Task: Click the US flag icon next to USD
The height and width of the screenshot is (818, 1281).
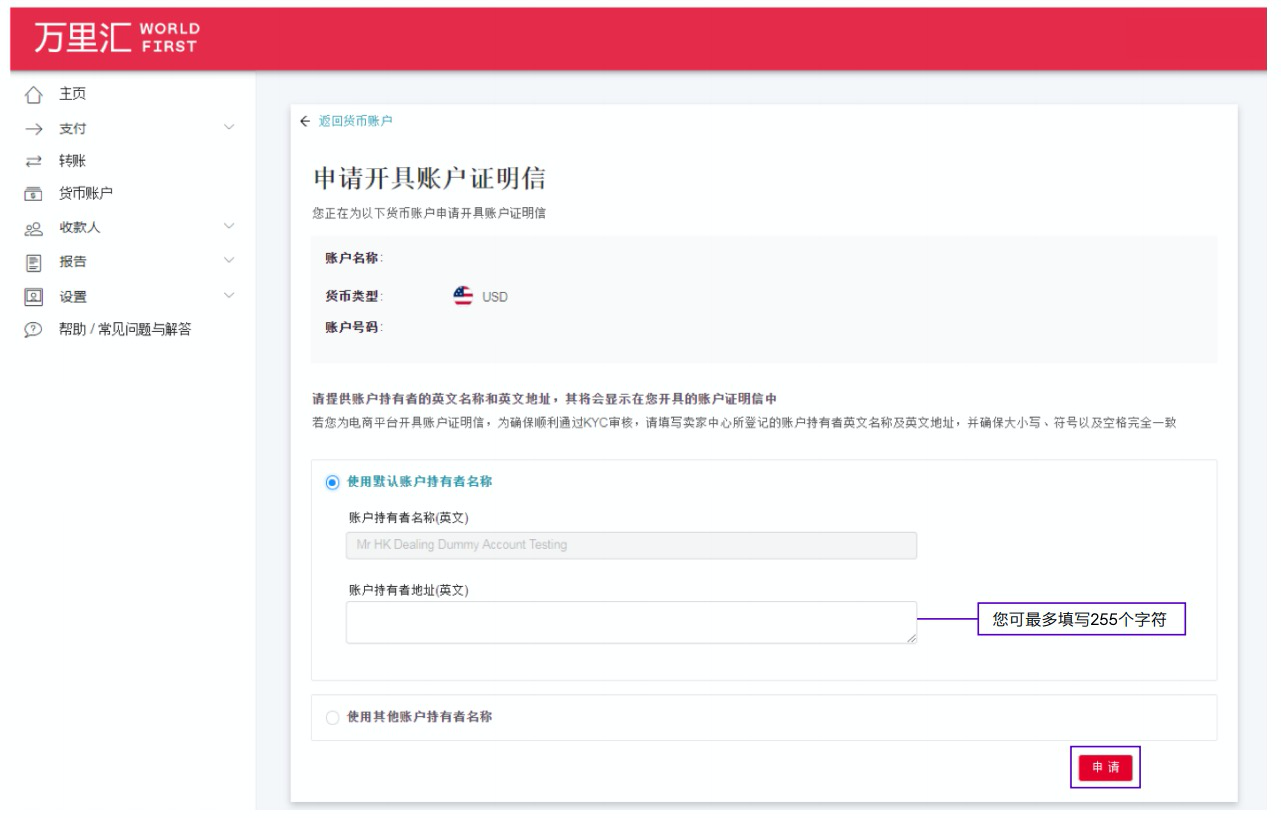Action: [x=463, y=296]
